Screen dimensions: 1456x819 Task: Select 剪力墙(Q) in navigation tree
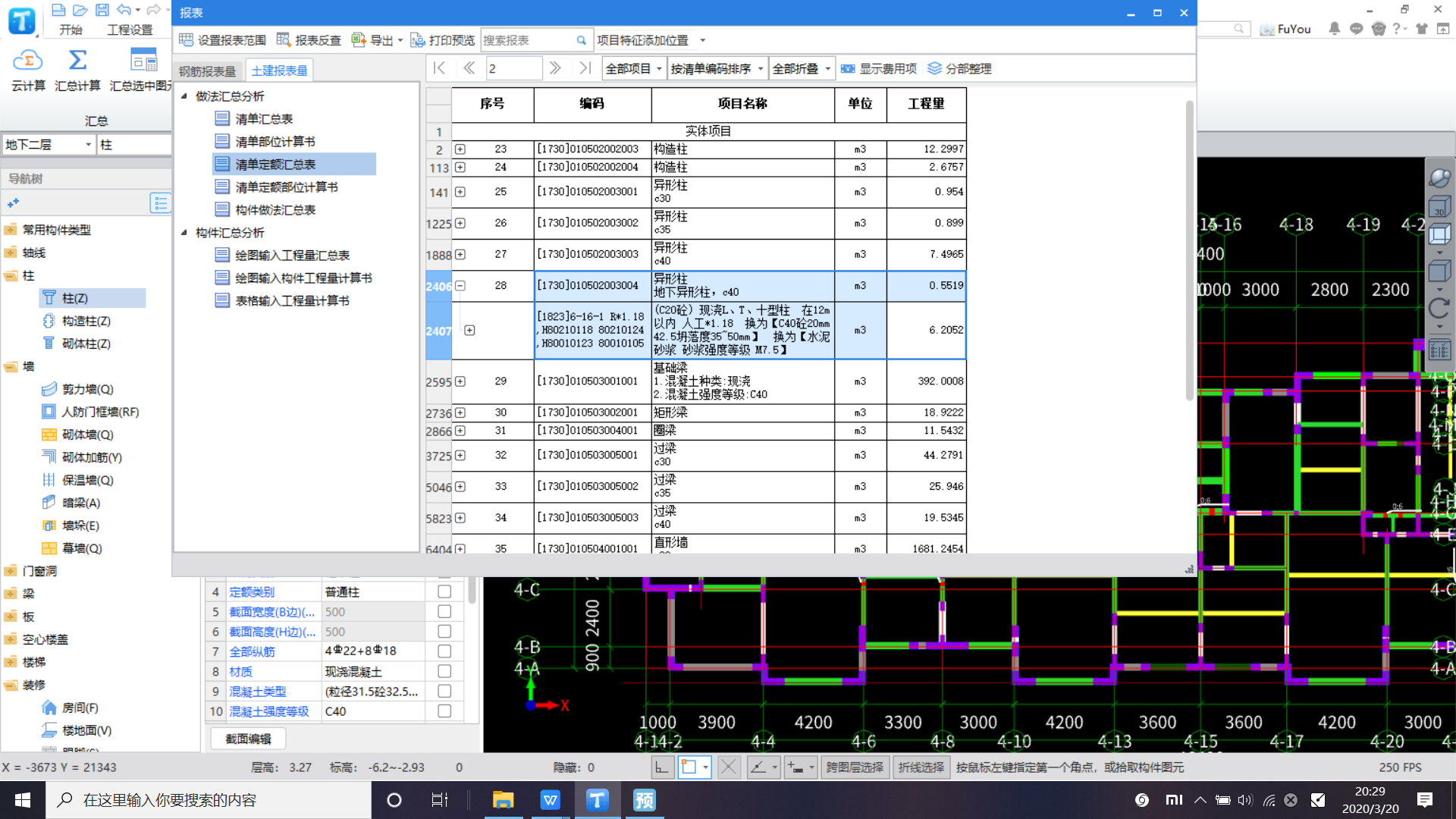pos(88,390)
